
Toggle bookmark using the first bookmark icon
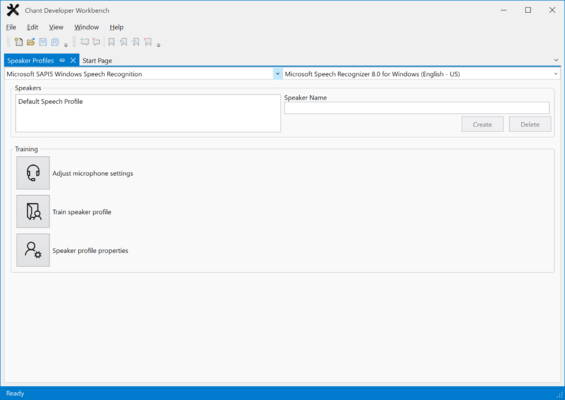[x=111, y=42]
